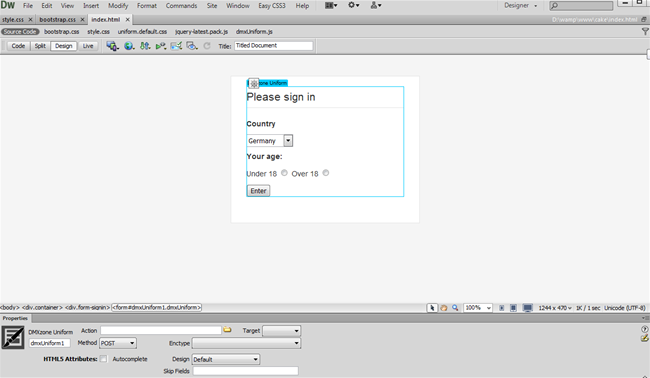Close the style.css tab
The image size is (650, 378).
pos(30,19)
